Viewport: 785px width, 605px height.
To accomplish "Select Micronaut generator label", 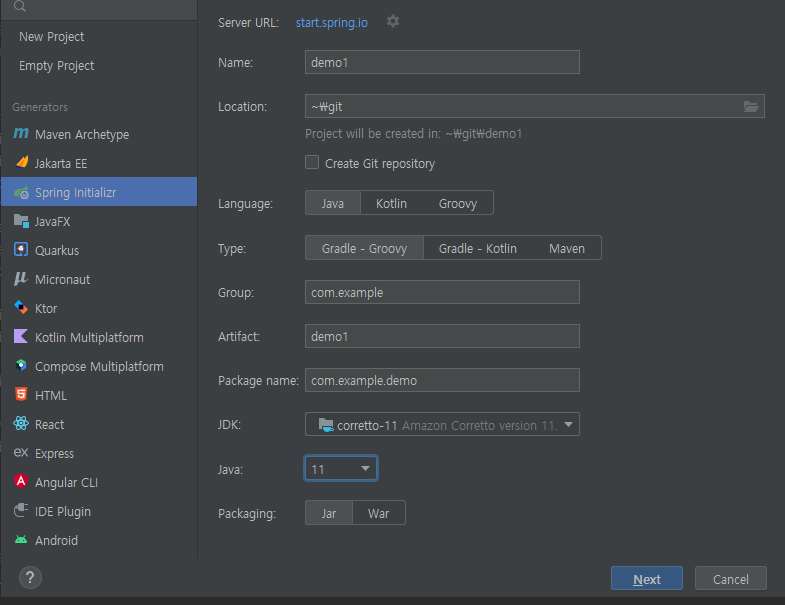I will [63, 279].
